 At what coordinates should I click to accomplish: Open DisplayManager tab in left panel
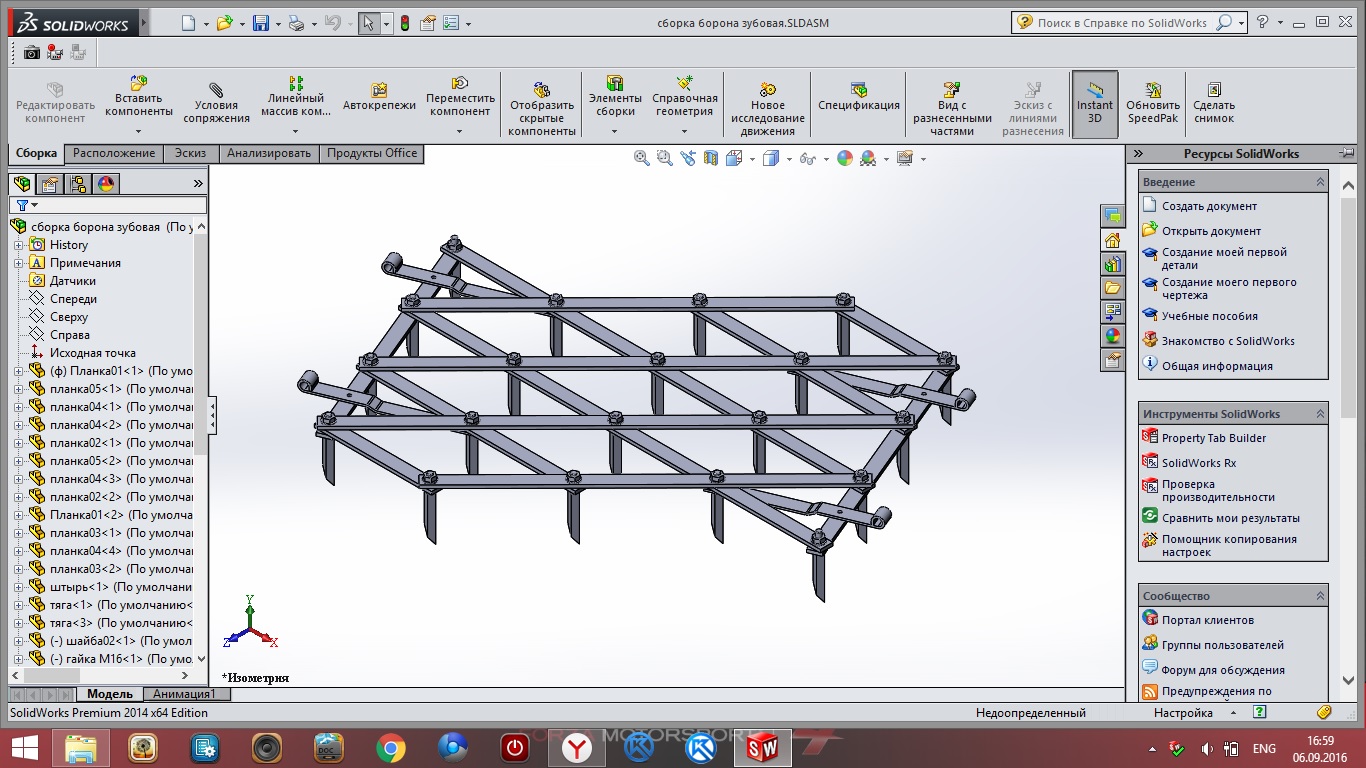106,184
